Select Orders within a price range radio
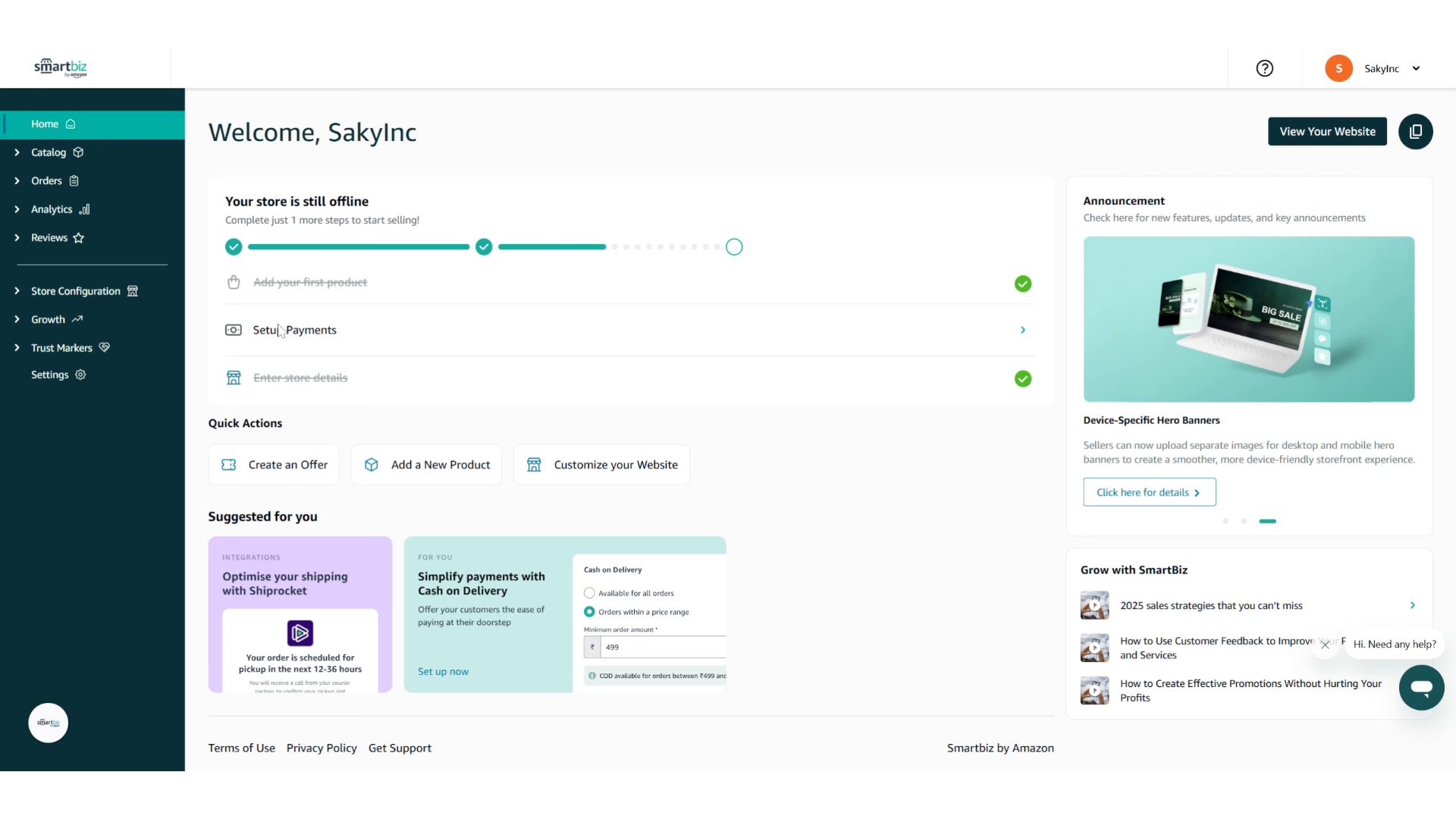 (589, 612)
